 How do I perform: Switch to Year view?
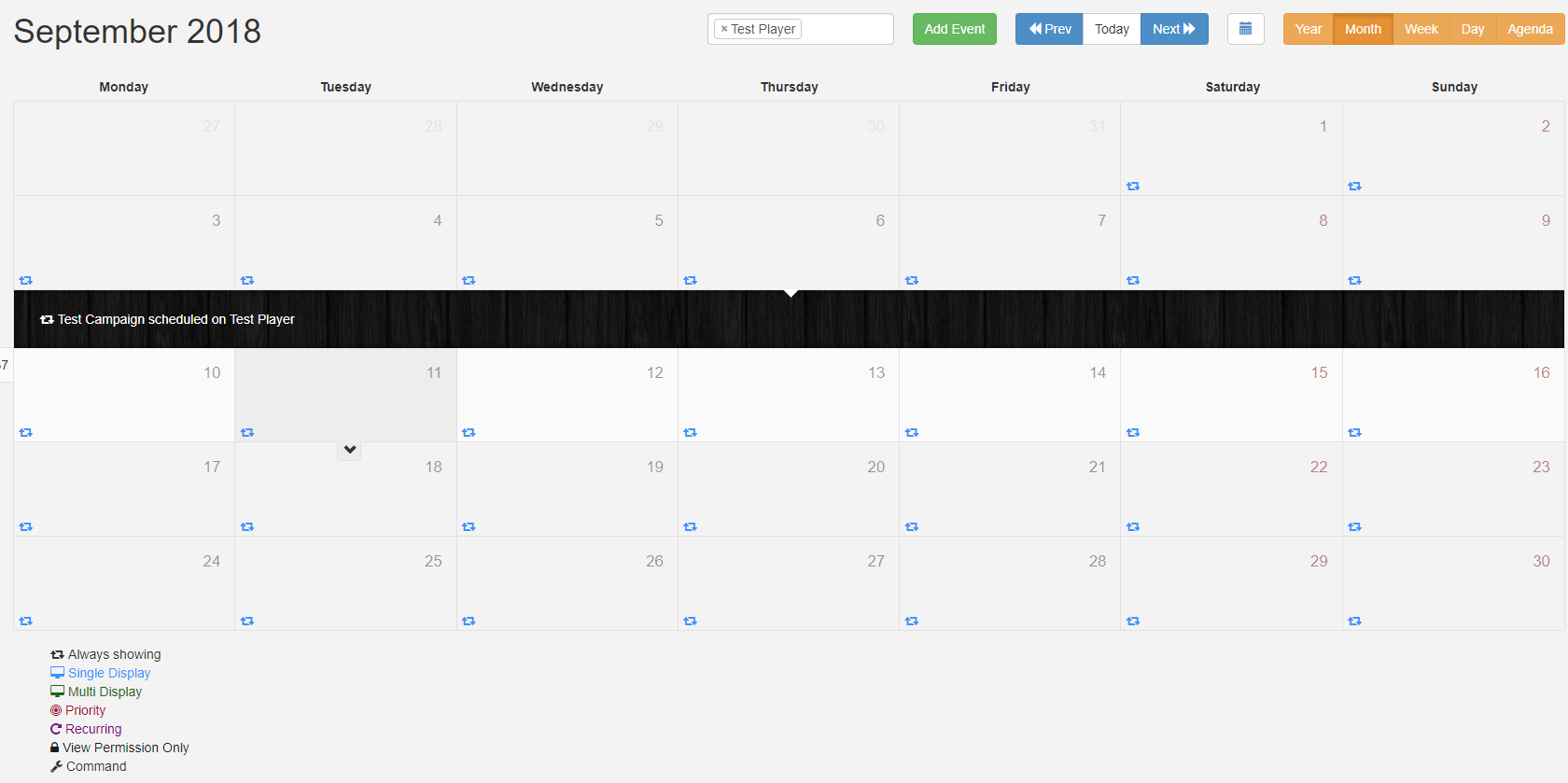1308,29
